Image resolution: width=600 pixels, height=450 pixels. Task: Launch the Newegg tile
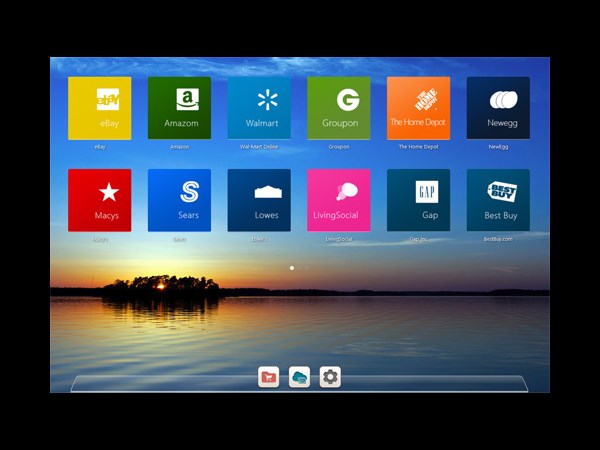click(x=498, y=108)
